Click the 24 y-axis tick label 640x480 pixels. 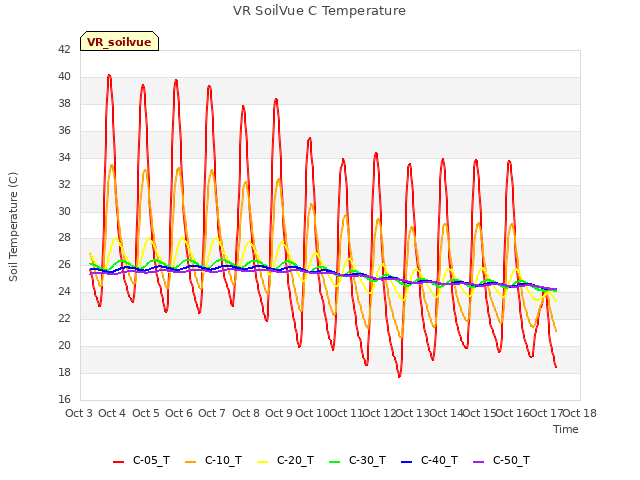[64, 291]
